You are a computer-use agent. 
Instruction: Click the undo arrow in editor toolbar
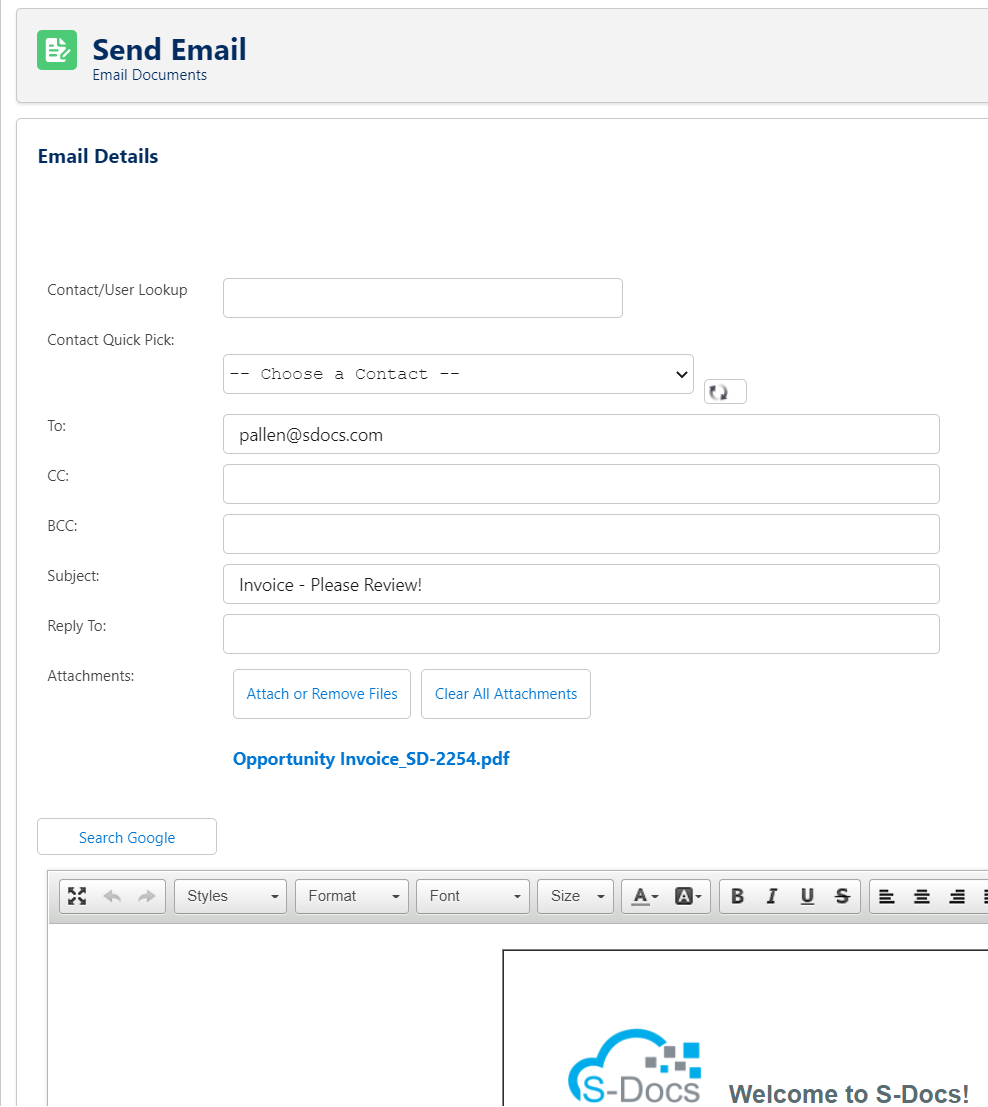point(112,896)
